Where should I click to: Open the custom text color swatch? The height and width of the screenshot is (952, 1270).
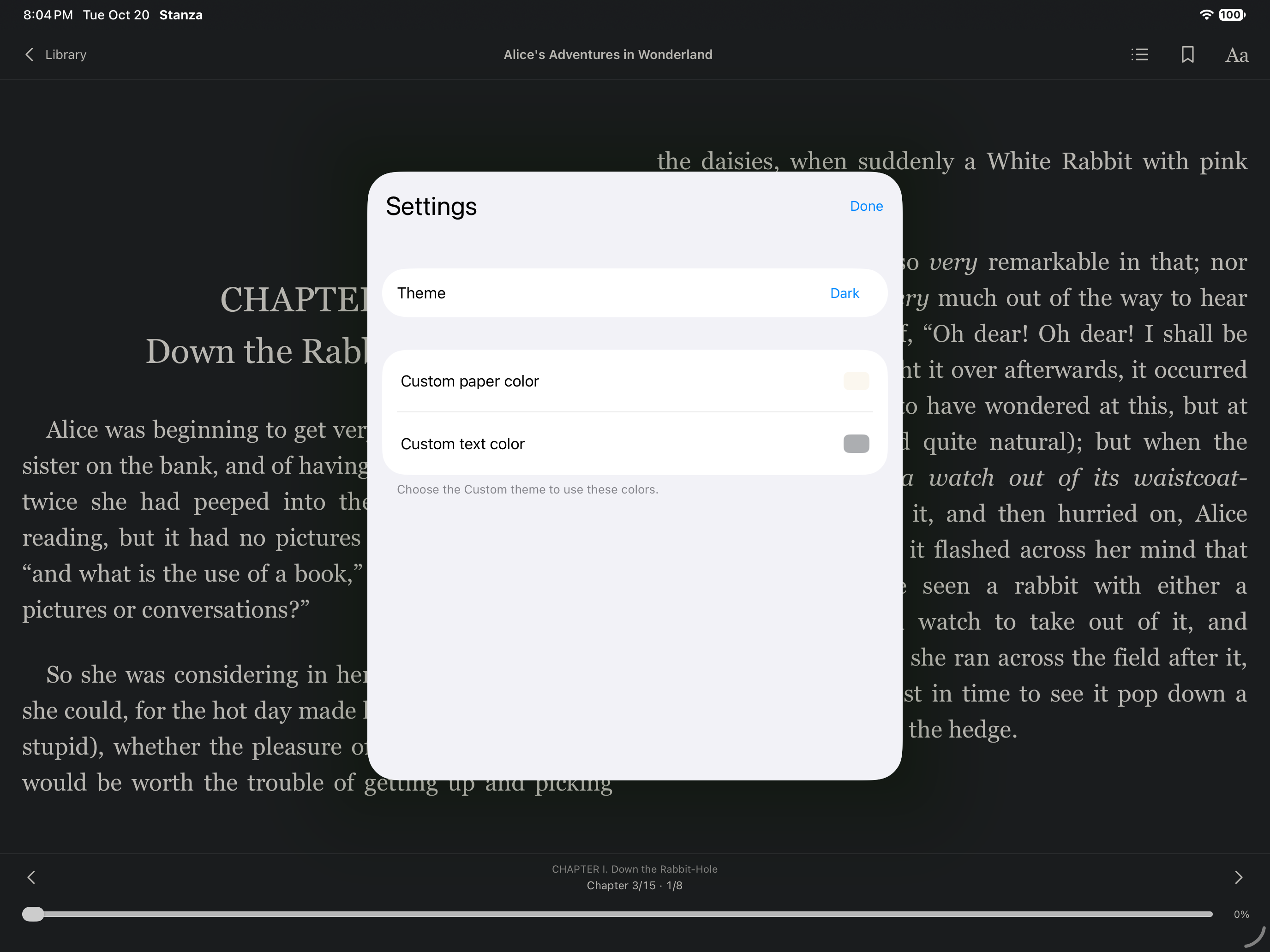point(856,444)
